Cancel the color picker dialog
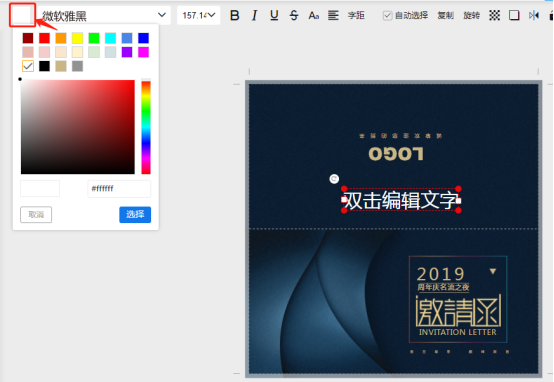Image resolution: width=554 pixels, height=382 pixels. click(x=36, y=214)
